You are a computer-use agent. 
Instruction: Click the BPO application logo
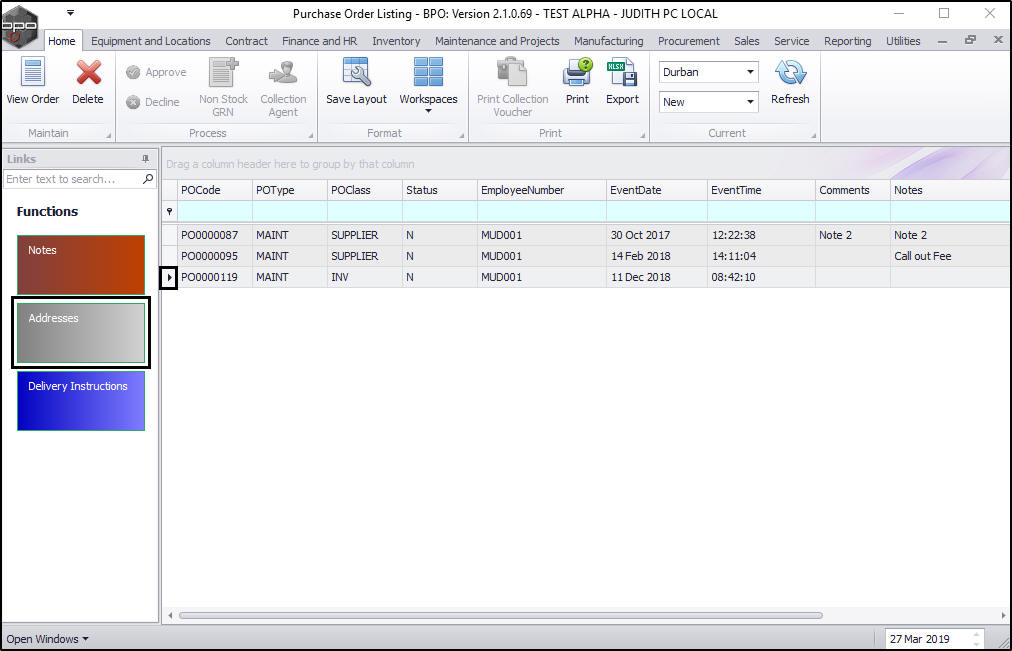pos(19,26)
